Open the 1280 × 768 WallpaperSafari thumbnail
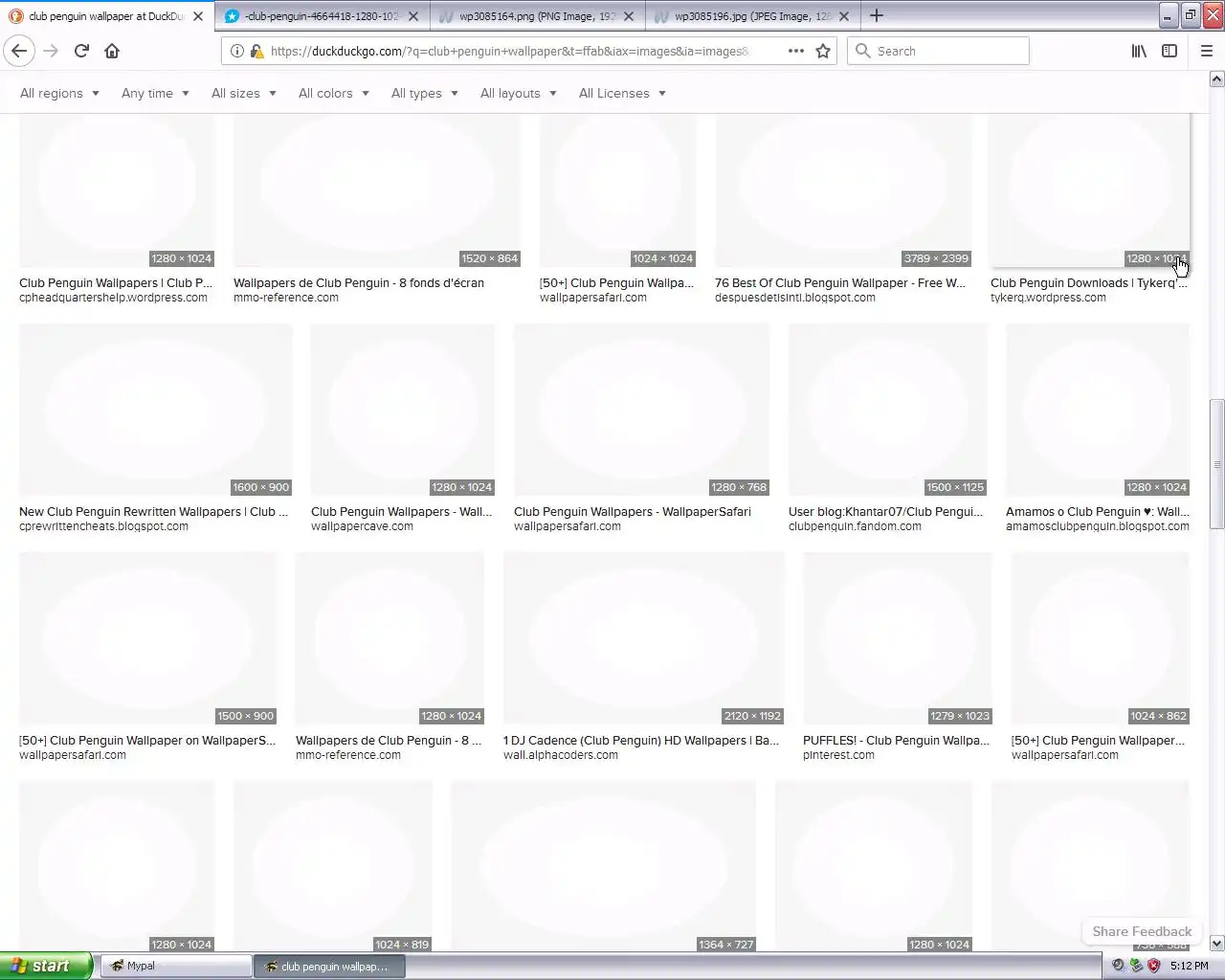 641,410
